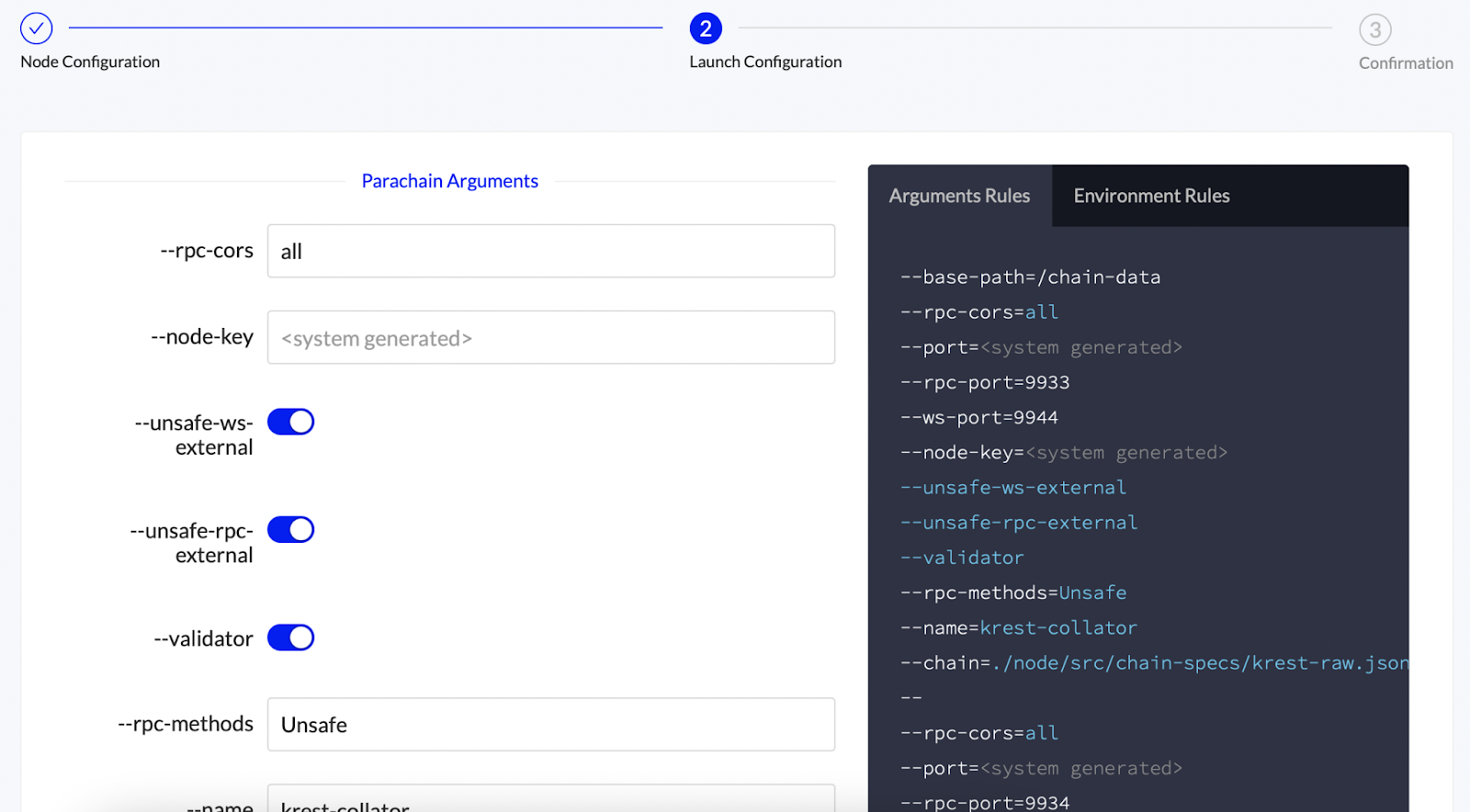Select the Launch Configuration step label
Screen dimensions: 1470x812
tap(765, 62)
